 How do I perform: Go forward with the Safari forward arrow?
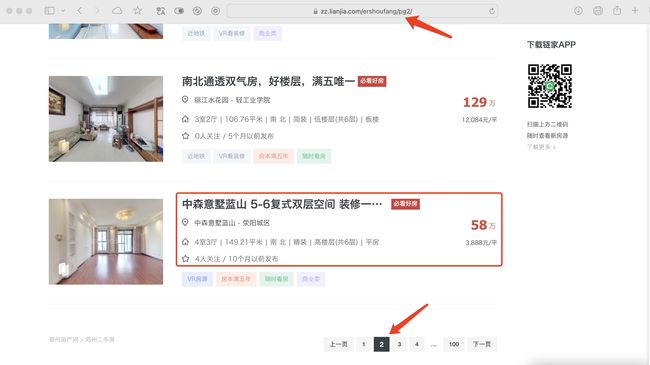pos(97,11)
